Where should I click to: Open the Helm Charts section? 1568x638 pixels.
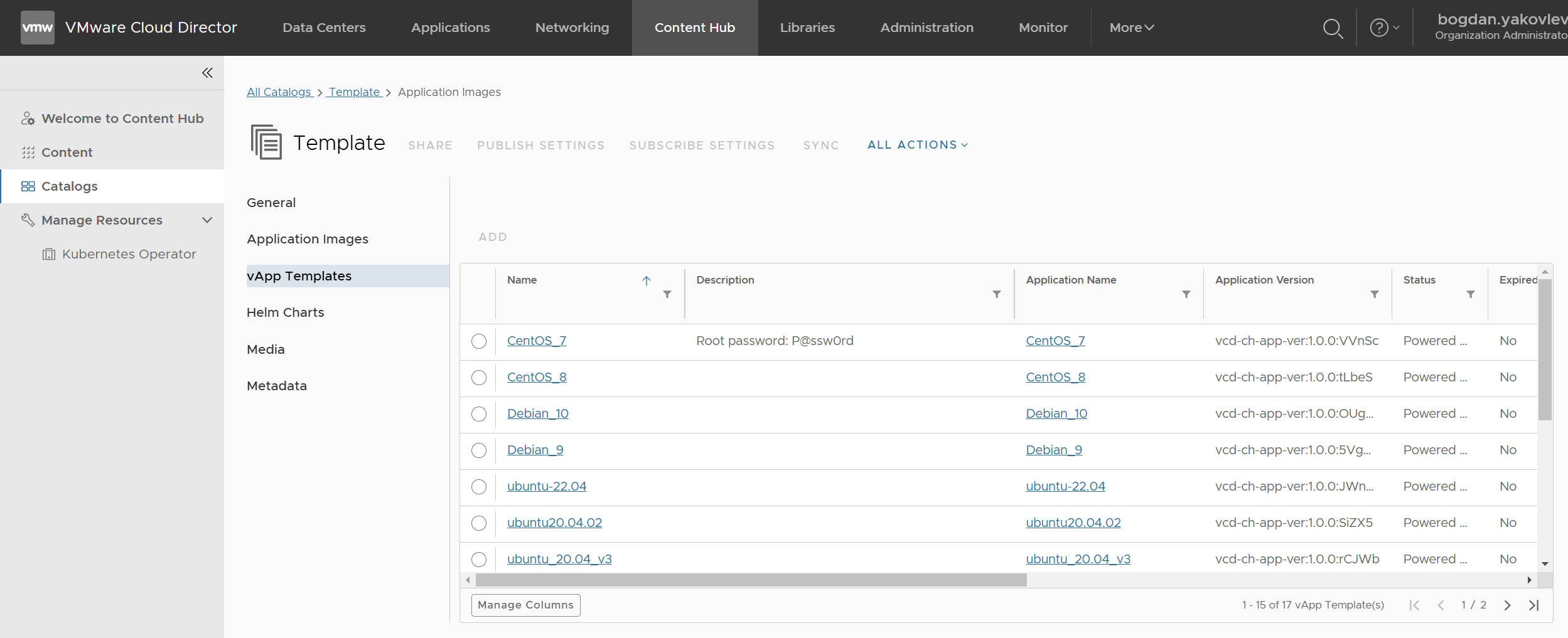(x=286, y=312)
